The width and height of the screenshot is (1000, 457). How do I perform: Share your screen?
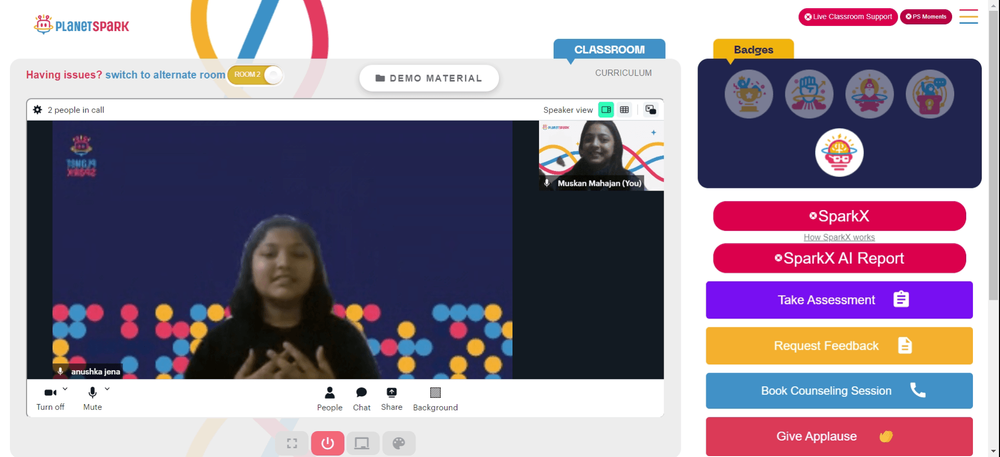[x=392, y=399]
